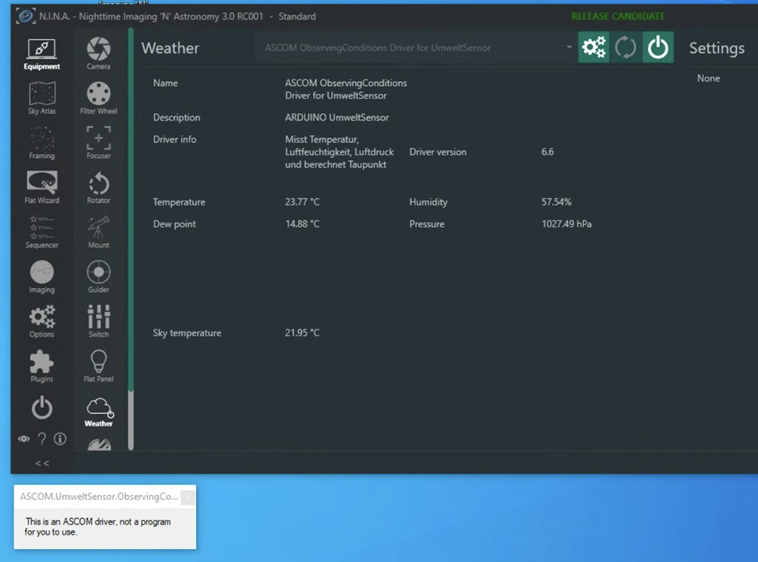Open the Plugins section
This screenshot has height=562, width=758.
[42, 366]
